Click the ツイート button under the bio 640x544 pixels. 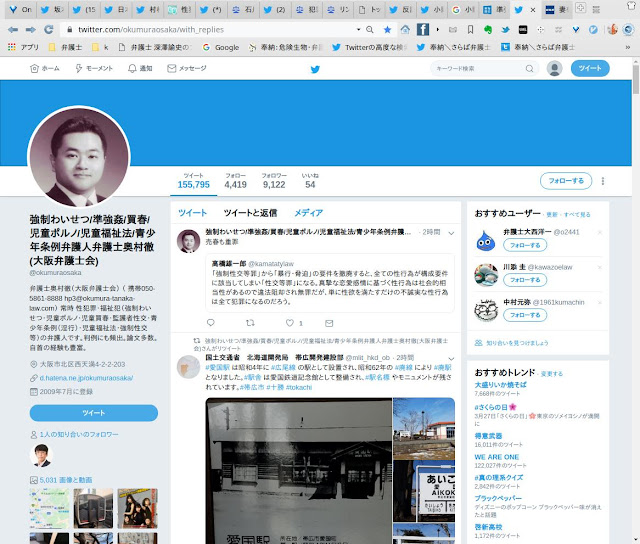click(93, 413)
